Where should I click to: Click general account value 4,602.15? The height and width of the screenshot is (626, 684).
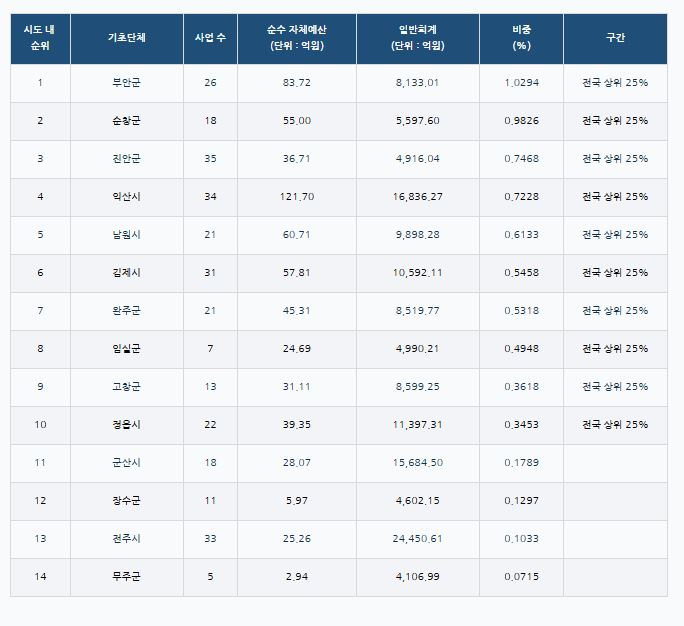[x=417, y=500]
